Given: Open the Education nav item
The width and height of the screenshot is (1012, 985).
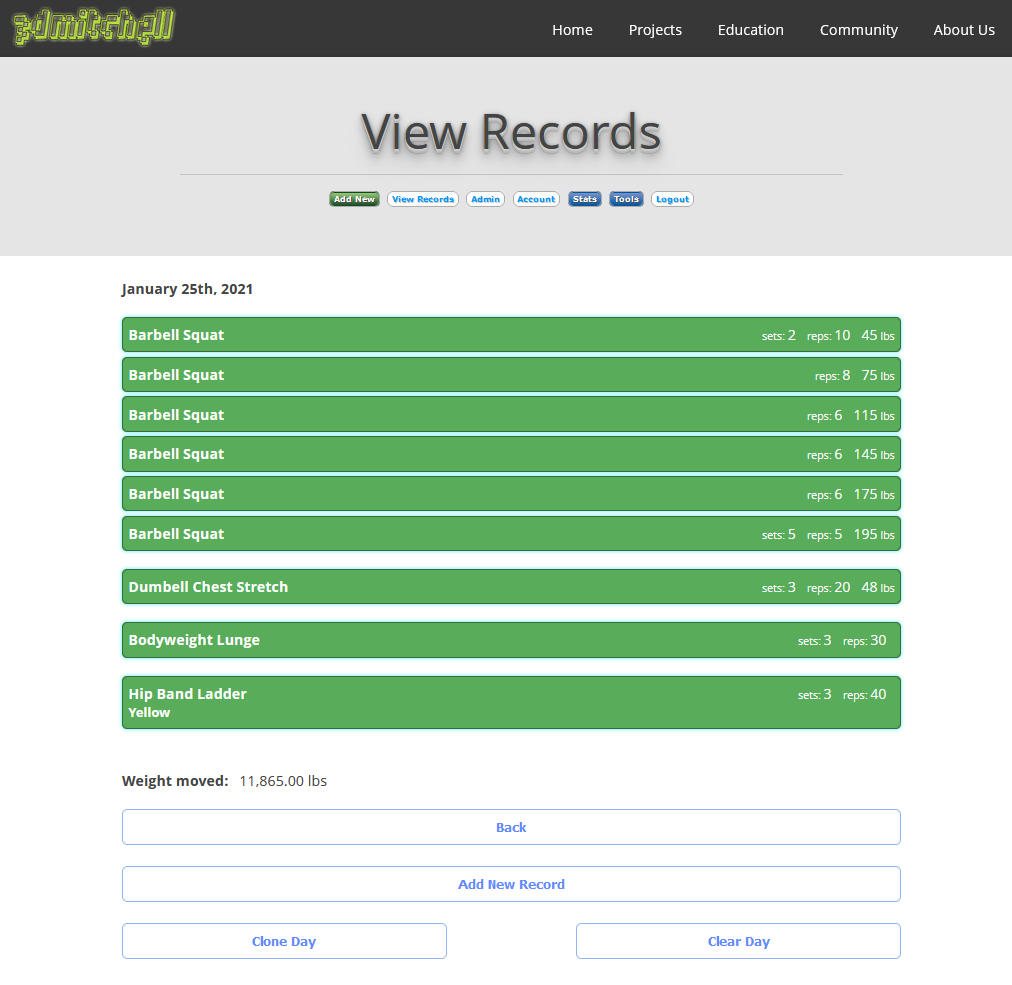Looking at the screenshot, I should click(x=750, y=30).
